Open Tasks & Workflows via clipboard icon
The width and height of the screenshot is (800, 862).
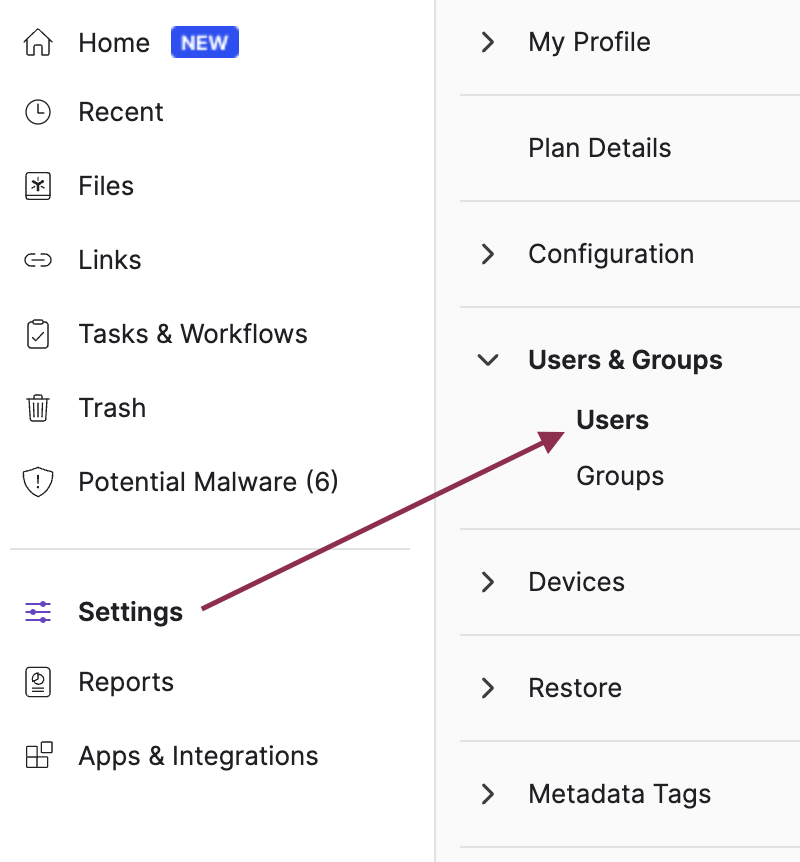point(37,334)
